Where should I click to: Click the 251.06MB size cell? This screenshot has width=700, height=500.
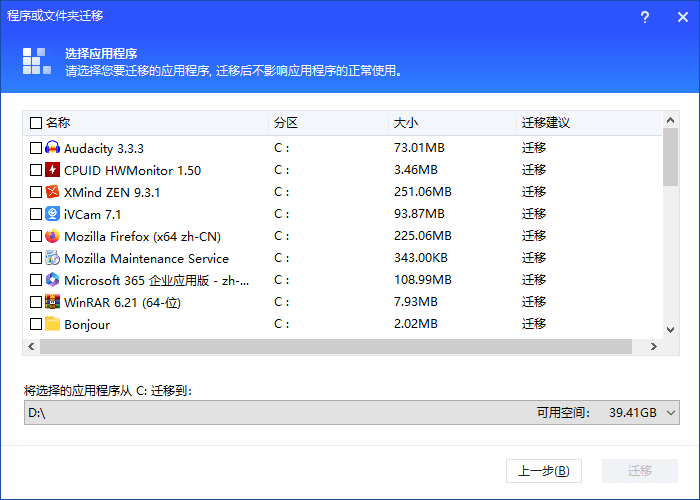click(423, 192)
